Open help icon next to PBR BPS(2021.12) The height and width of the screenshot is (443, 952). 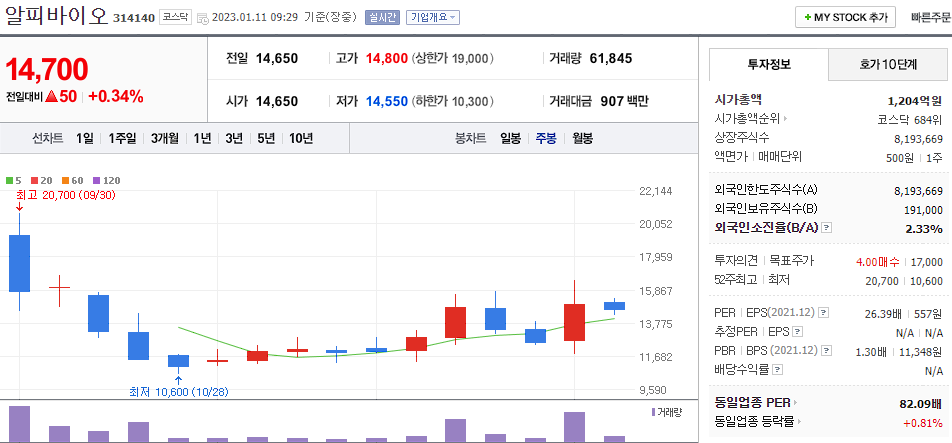826,351
